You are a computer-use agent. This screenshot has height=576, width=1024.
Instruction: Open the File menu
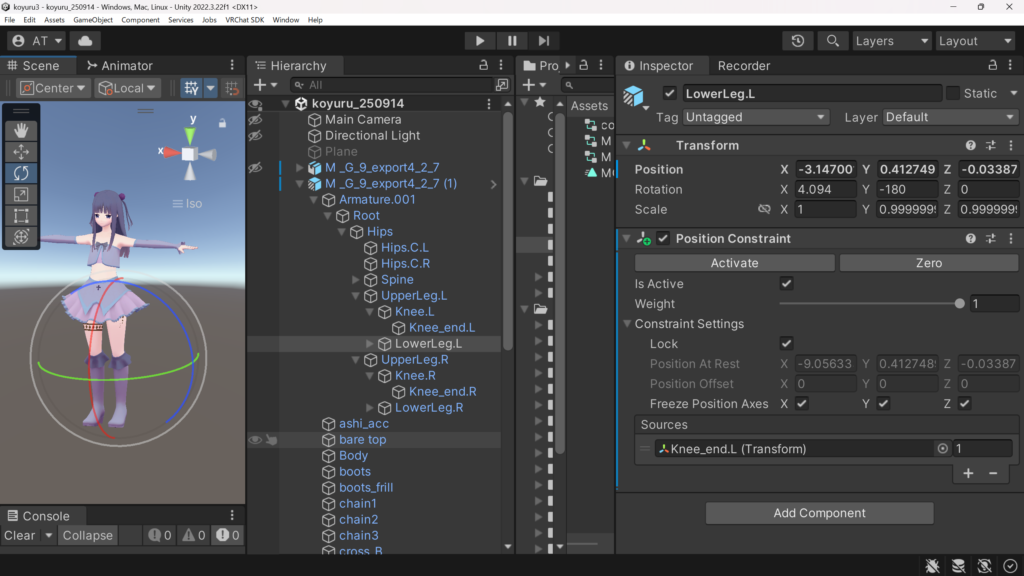click(9, 20)
